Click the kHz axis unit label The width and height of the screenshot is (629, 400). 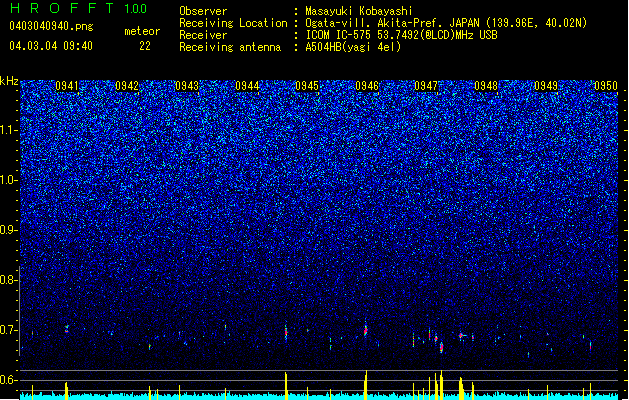tap(9, 81)
